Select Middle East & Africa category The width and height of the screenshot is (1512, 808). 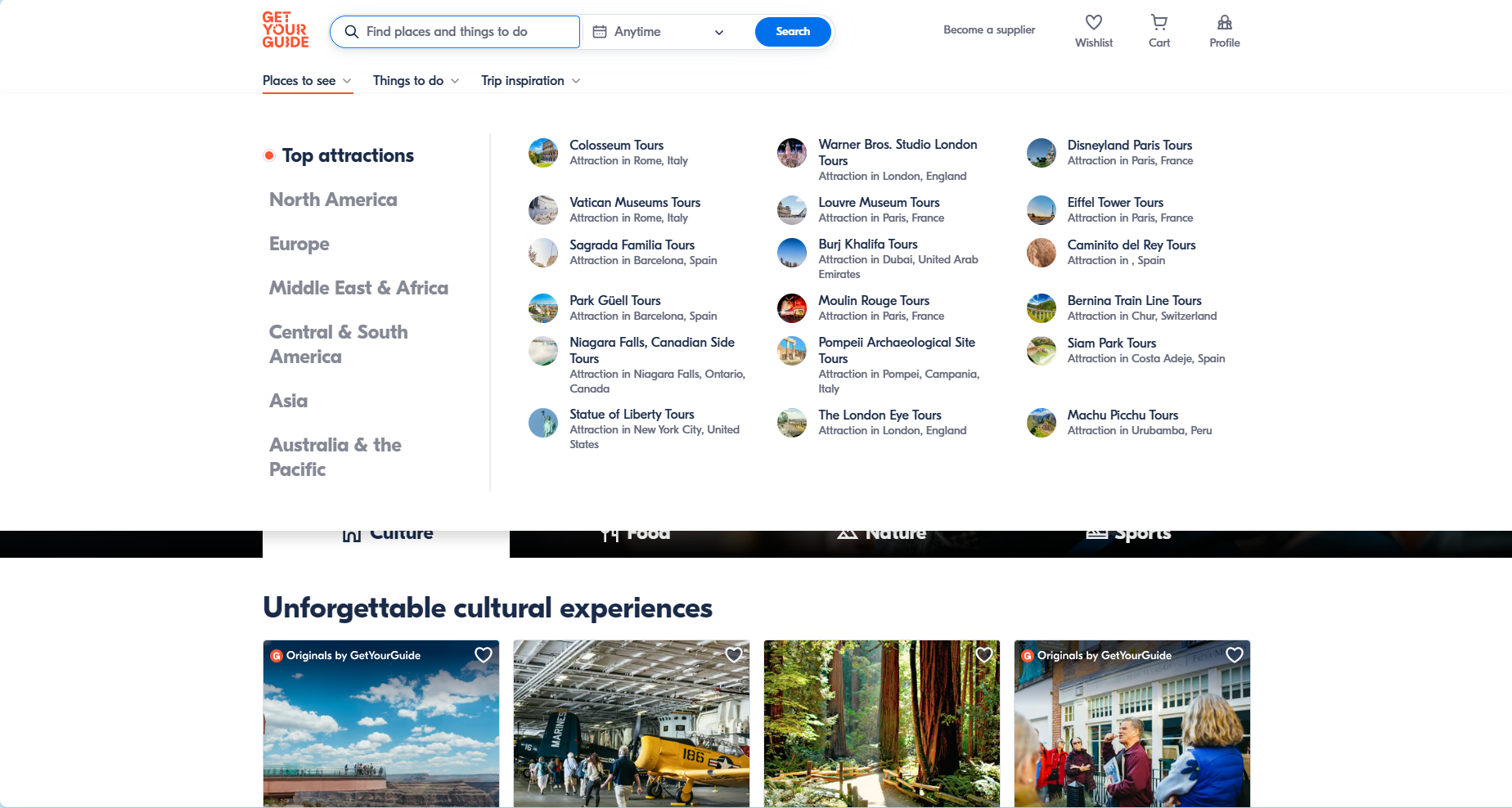tap(358, 288)
